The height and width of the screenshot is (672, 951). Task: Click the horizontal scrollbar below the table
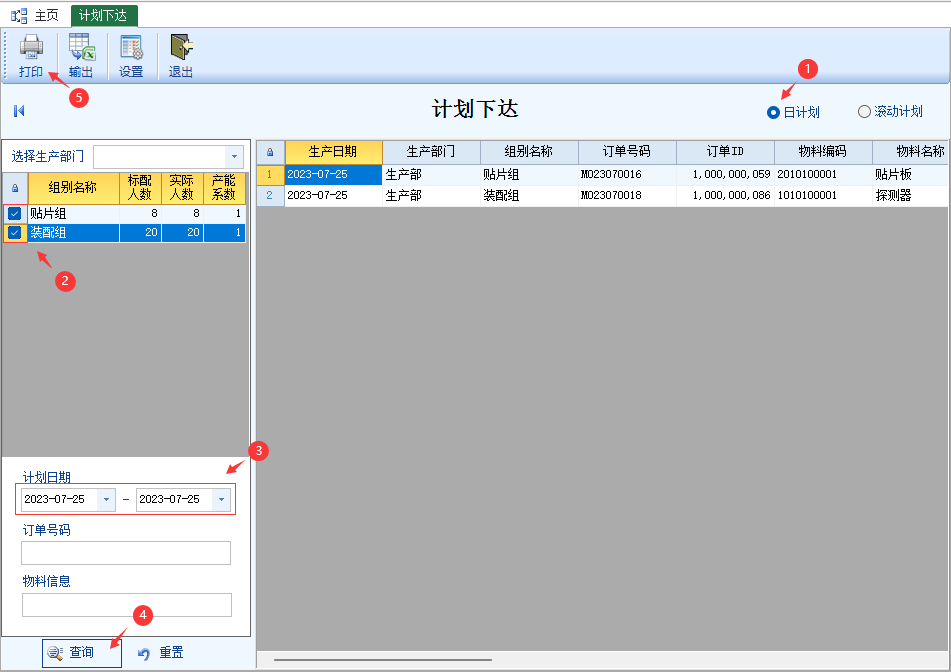click(x=382, y=660)
